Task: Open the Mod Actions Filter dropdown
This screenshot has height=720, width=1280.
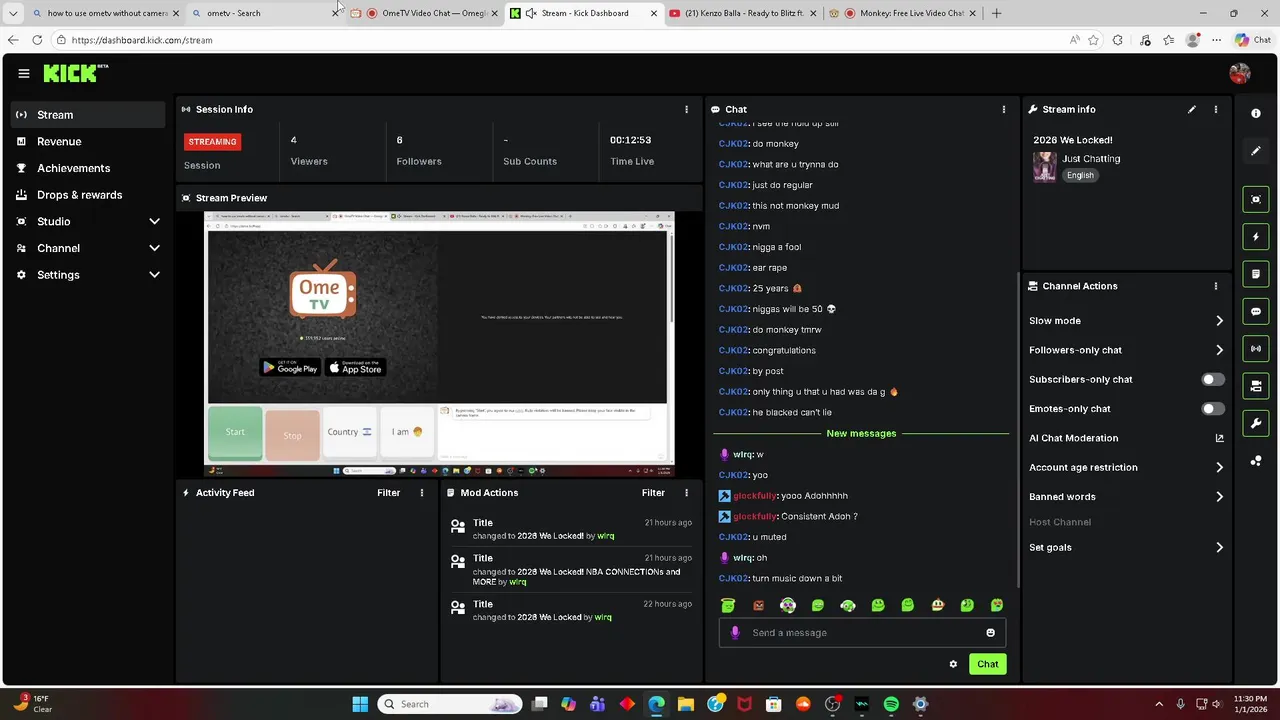Action: click(x=653, y=492)
